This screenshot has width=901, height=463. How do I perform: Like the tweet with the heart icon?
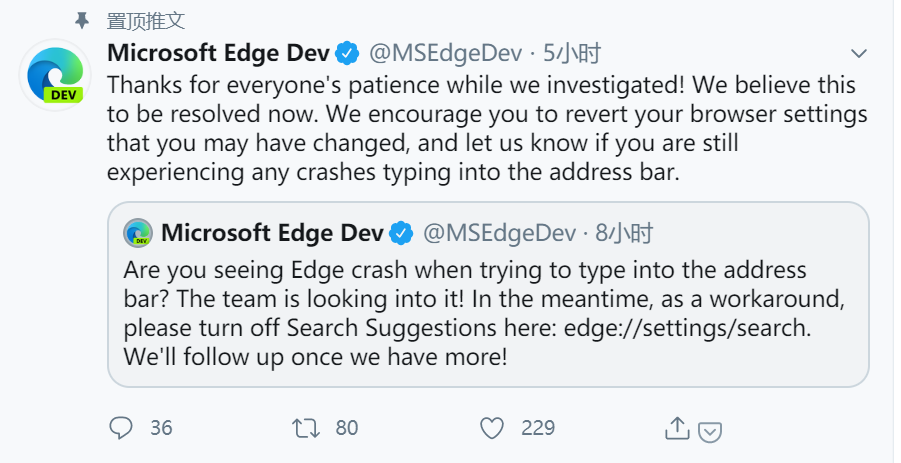pyautogui.click(x=491, y=428)
